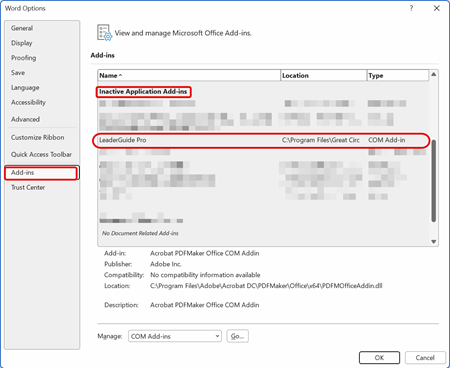Click the add-ins gear list icon
This screenshot has width=450, height=368.
tap(104, 33)
